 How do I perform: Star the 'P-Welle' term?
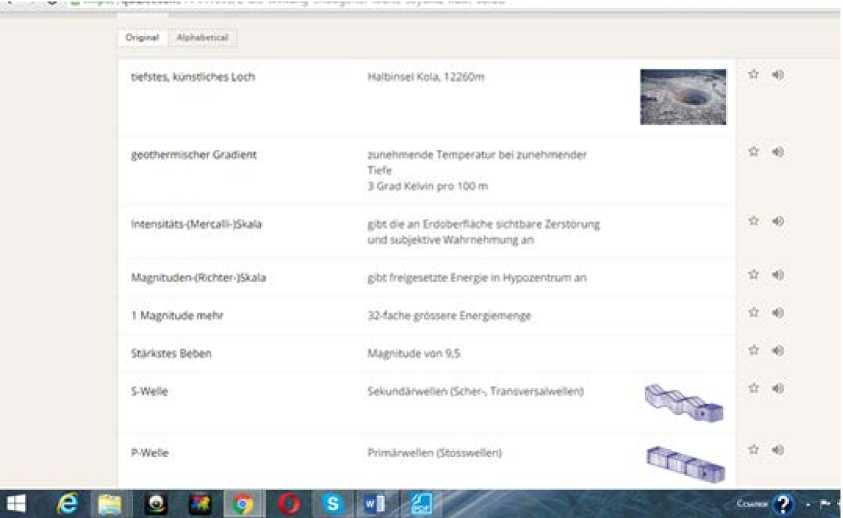point(753,449)
